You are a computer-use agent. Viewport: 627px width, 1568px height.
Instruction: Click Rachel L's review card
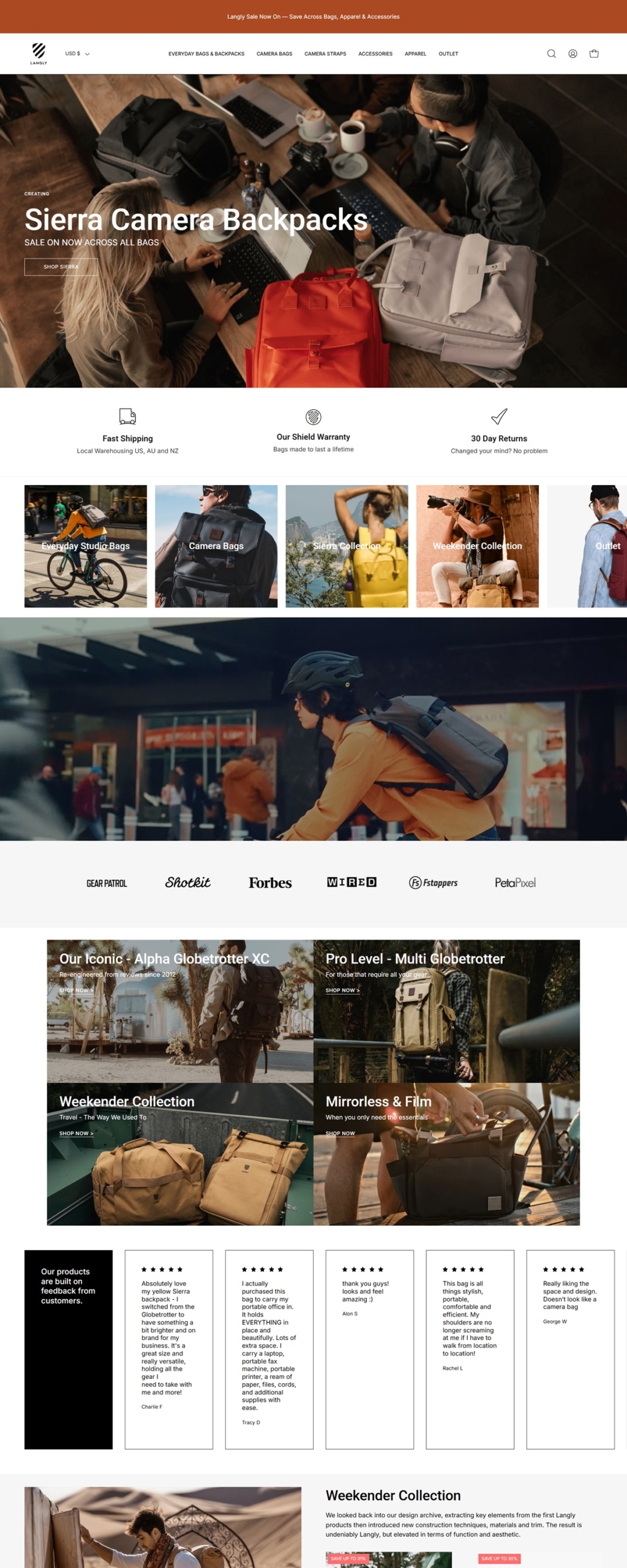click(x=470, y=1349)
